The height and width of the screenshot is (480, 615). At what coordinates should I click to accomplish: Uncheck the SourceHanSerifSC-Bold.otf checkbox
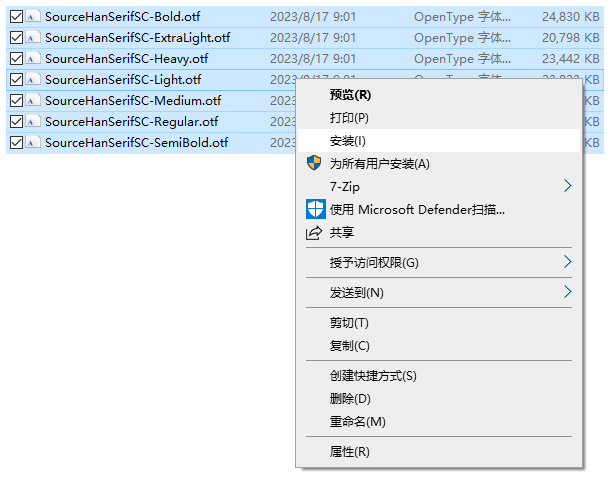15,17
